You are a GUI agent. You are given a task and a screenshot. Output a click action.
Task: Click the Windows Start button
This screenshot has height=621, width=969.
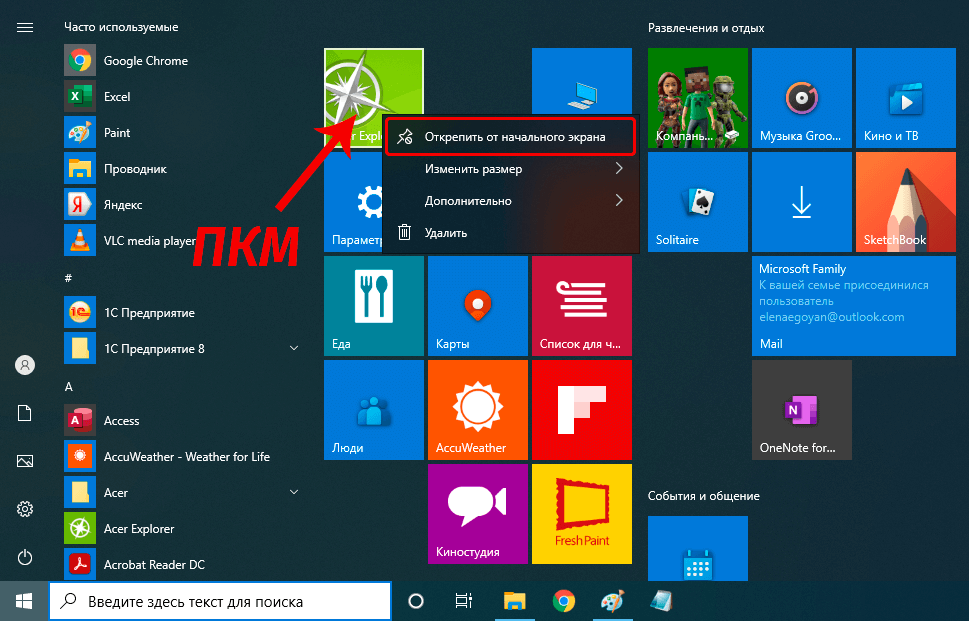24,601
